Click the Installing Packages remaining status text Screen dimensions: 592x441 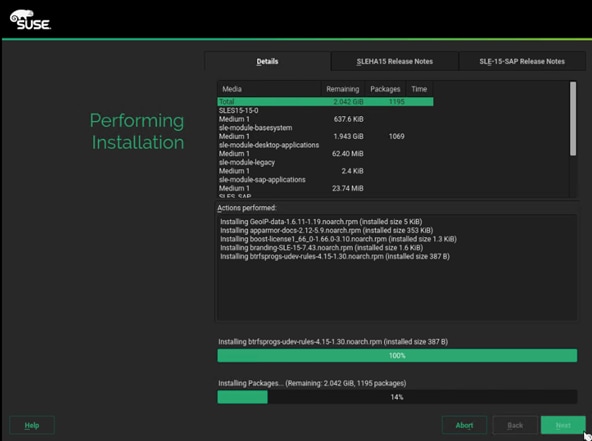point(312,383)
